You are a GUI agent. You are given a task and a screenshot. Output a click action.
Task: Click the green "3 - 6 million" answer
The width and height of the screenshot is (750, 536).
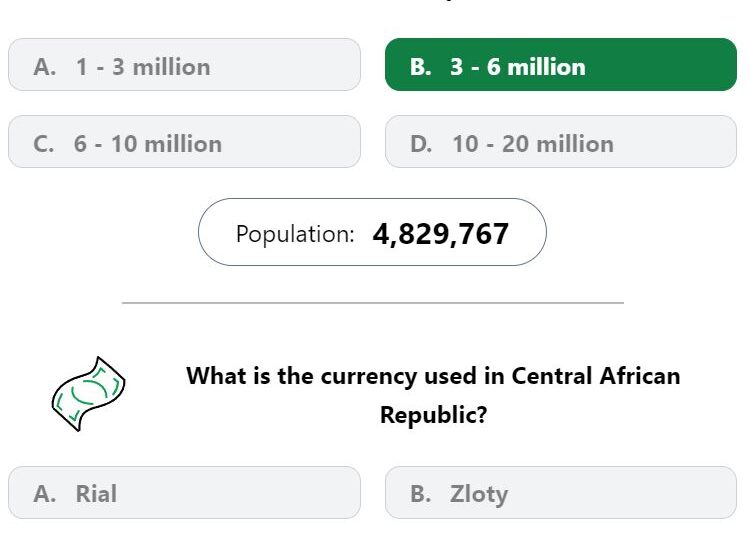(560, 66)
